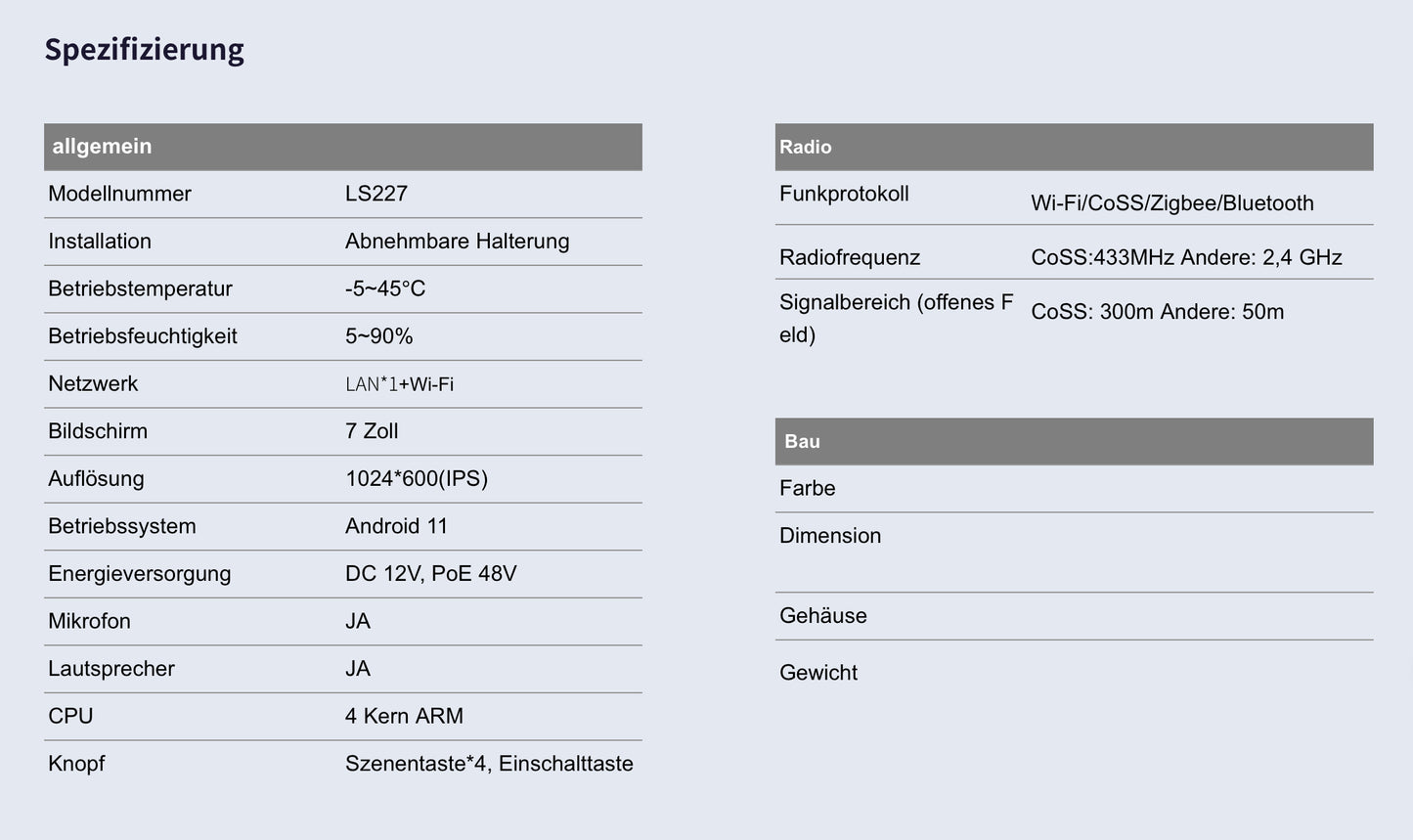Select the 7 Zoll screen value
This screenshot has height=840, width=1413.
tap(372, 431)
